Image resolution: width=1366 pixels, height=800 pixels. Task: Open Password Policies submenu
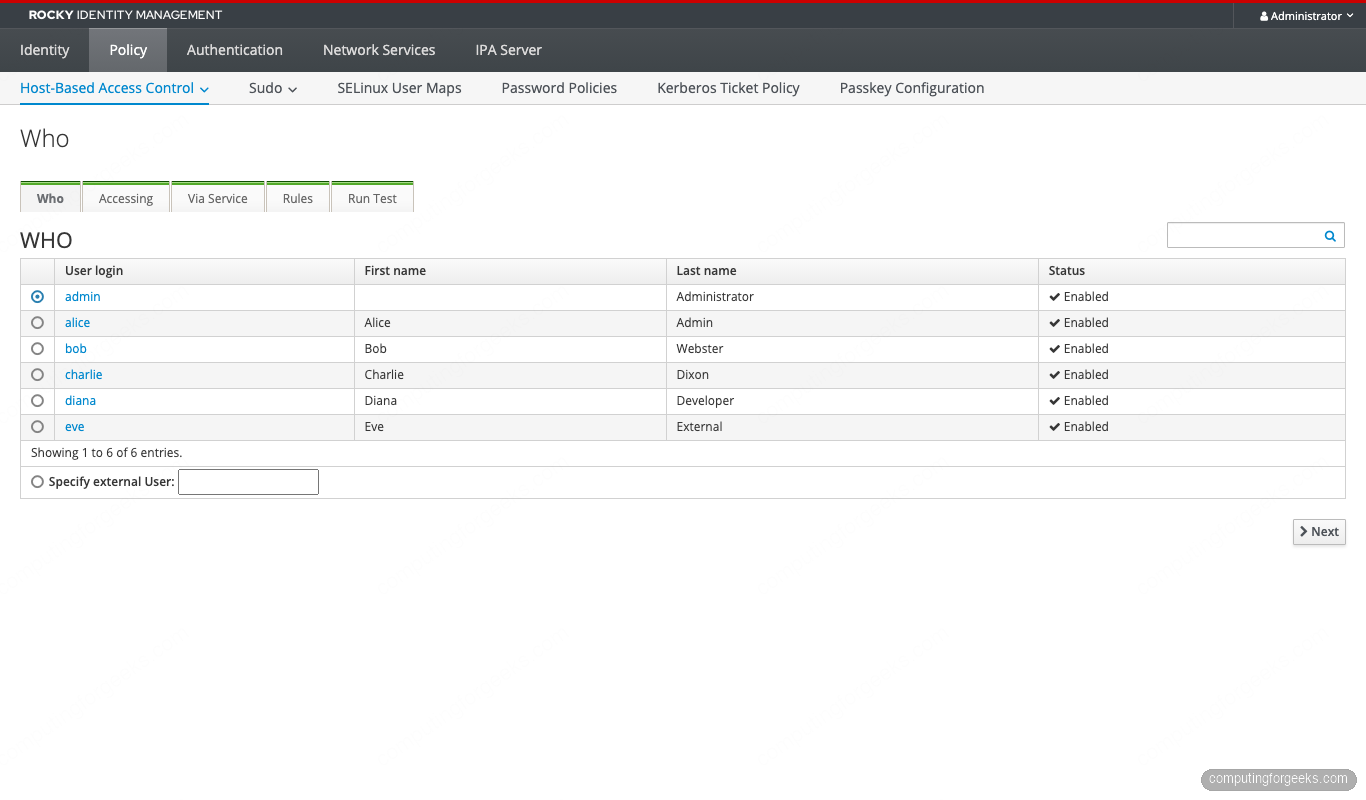click(x=559, y=88)
